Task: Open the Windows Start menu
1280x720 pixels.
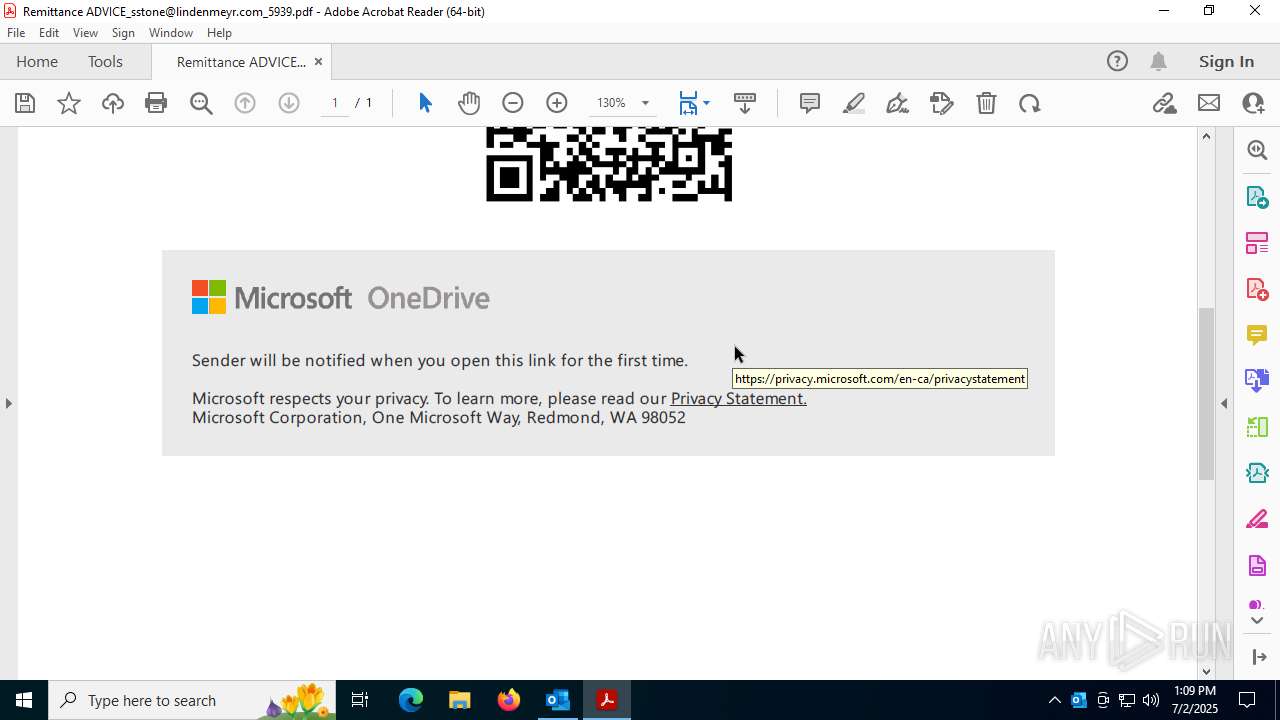Action: (24, 700)
